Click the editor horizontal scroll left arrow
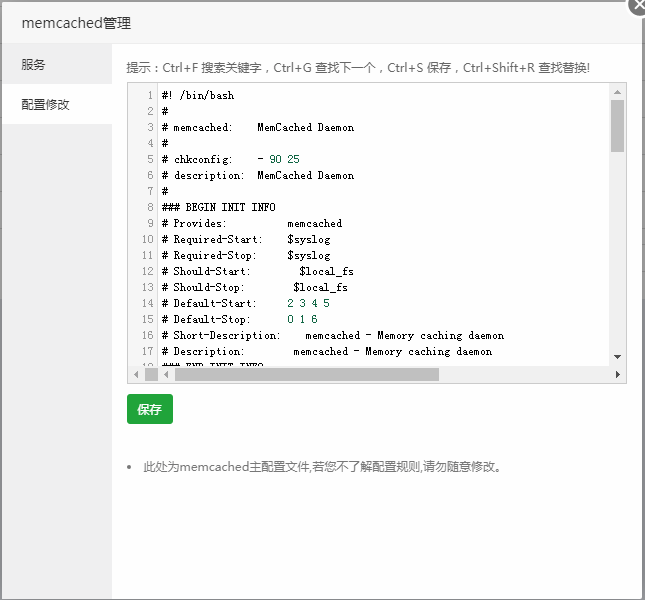Screen dimensions: 645x600 point(166,374)
